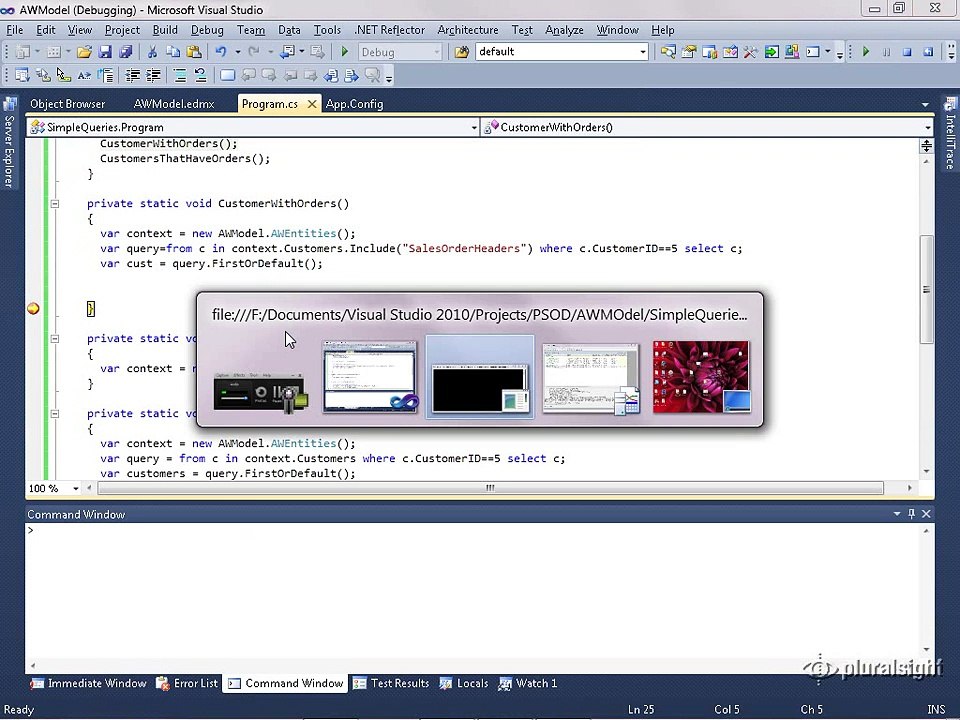
Task: Expand the Server Explorer side panel
Action: (9, 143)
